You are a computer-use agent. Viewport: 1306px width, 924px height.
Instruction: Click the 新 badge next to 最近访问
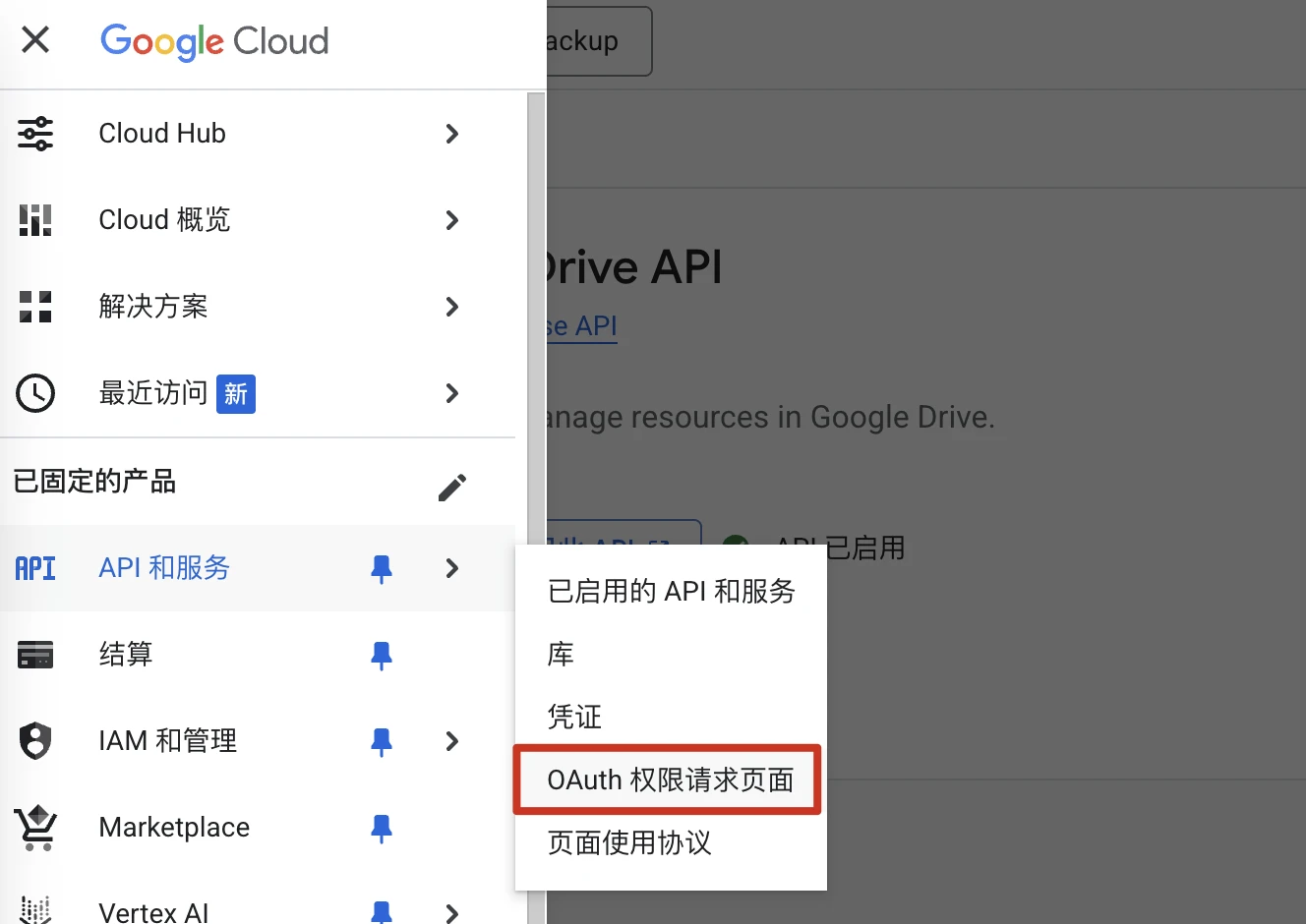coord(236,394)
